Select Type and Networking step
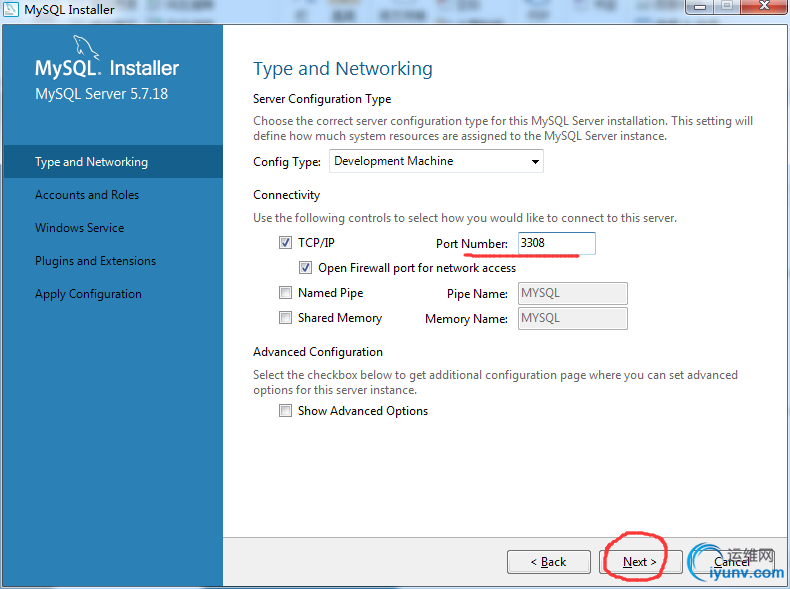 pyautogui.click(x=113, y=162)
